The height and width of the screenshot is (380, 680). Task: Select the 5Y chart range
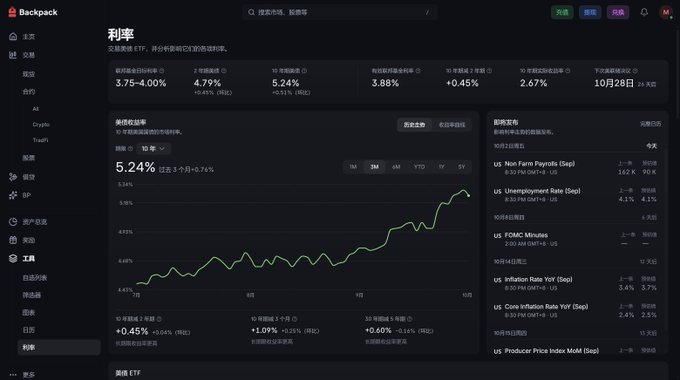[x=461, y=167]
